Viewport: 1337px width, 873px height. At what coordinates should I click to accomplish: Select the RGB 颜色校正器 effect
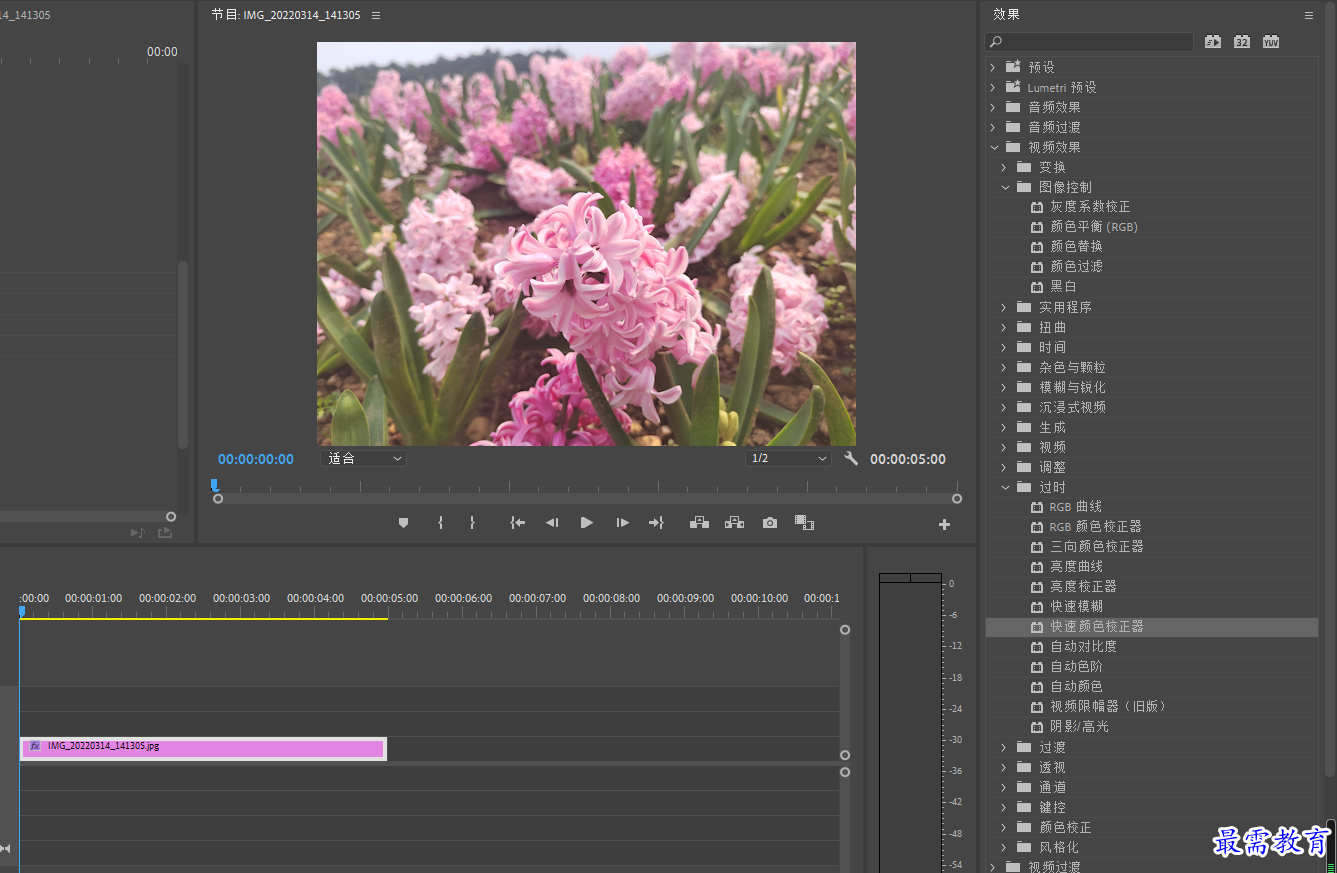pos(1095,527)
